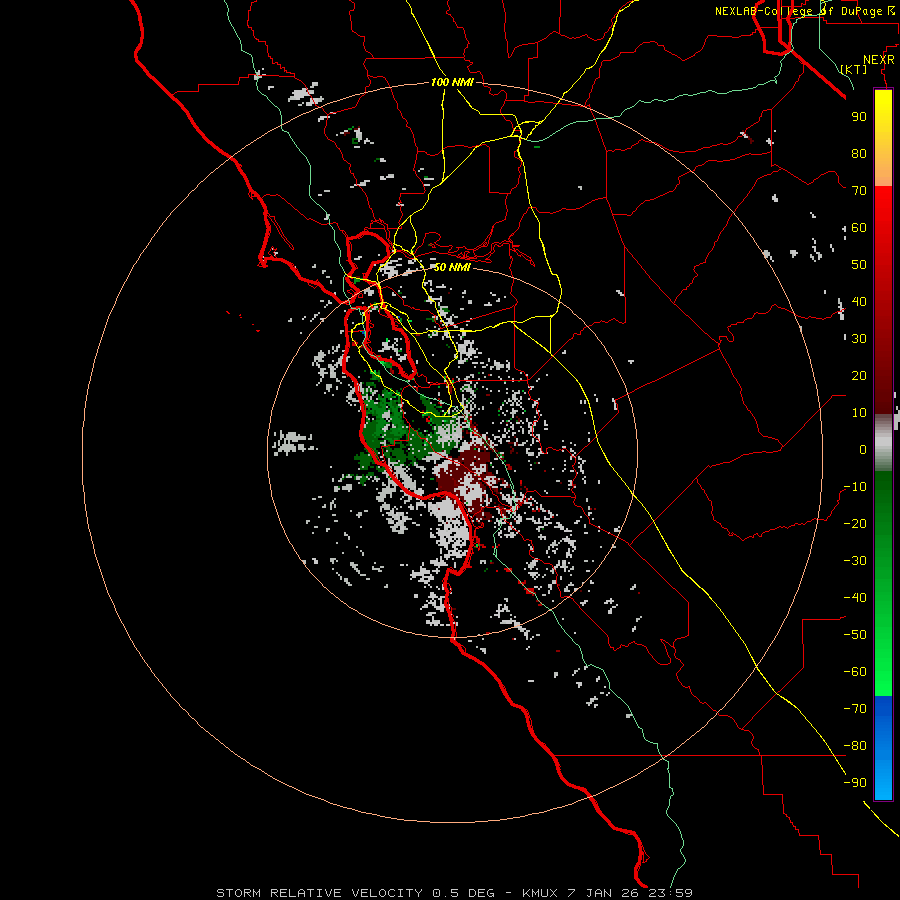Click the positive 90 value on velocity scale

point(859,117)
